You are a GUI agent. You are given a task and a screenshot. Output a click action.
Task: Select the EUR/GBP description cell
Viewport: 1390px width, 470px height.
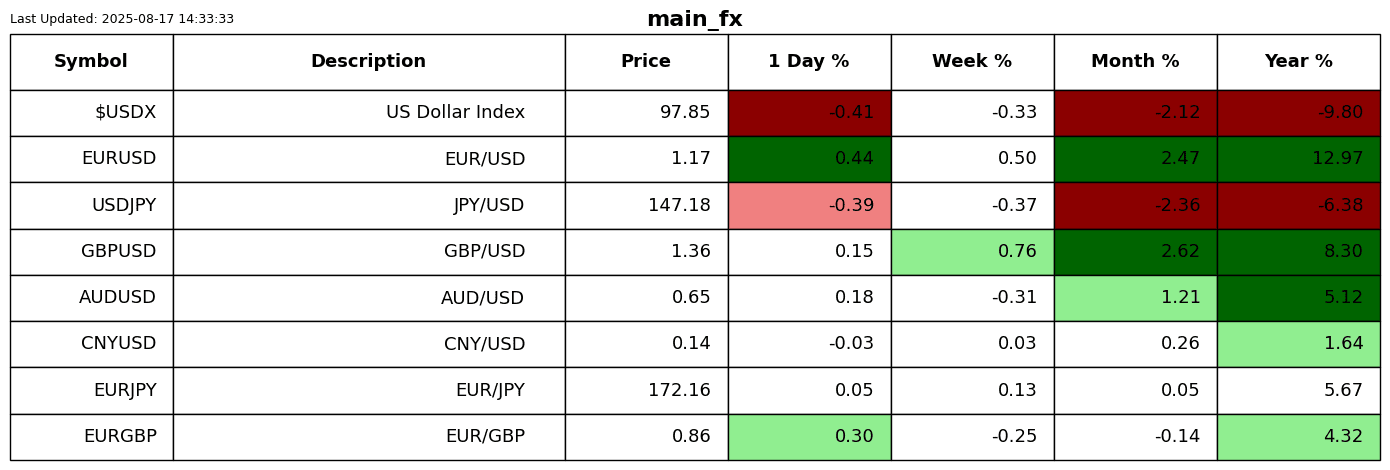[x=368, y=437]
